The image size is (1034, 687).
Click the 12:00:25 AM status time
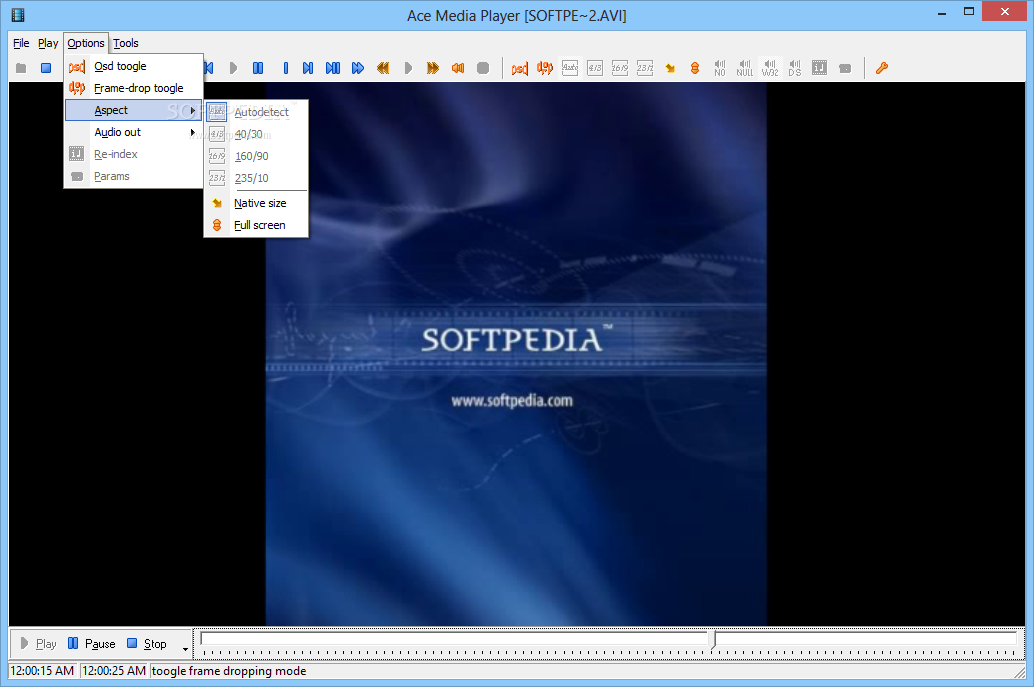pyautogui.click(x=114, y=671)
